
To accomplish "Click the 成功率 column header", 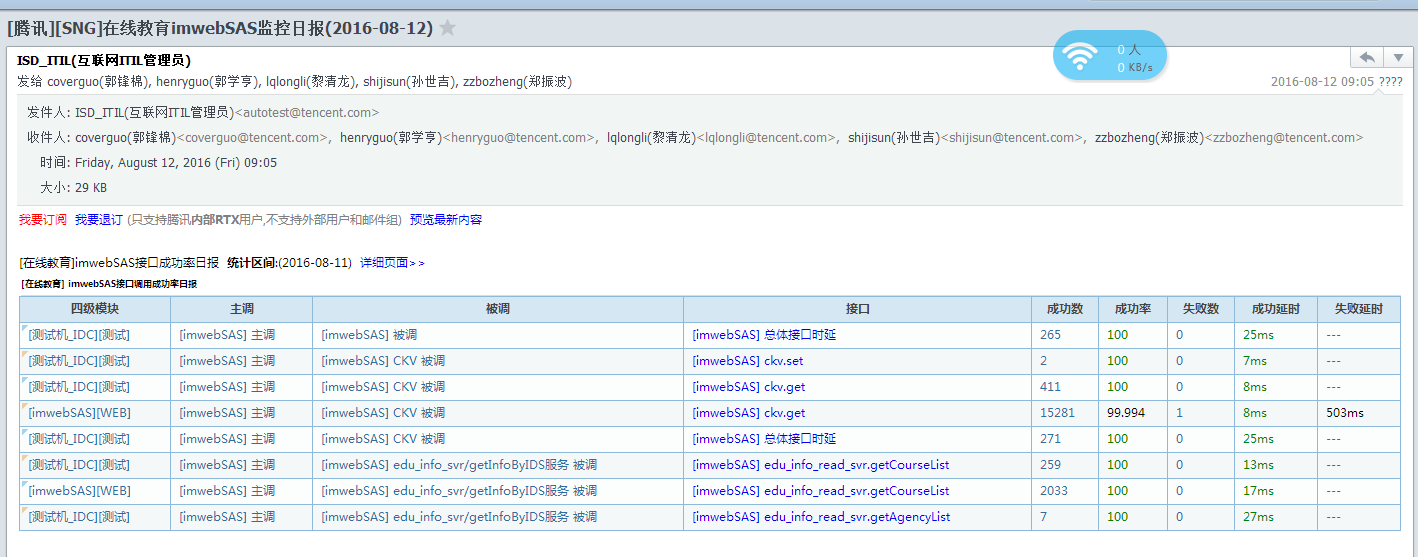I will pyautogui.click(x=1133, y=310).
